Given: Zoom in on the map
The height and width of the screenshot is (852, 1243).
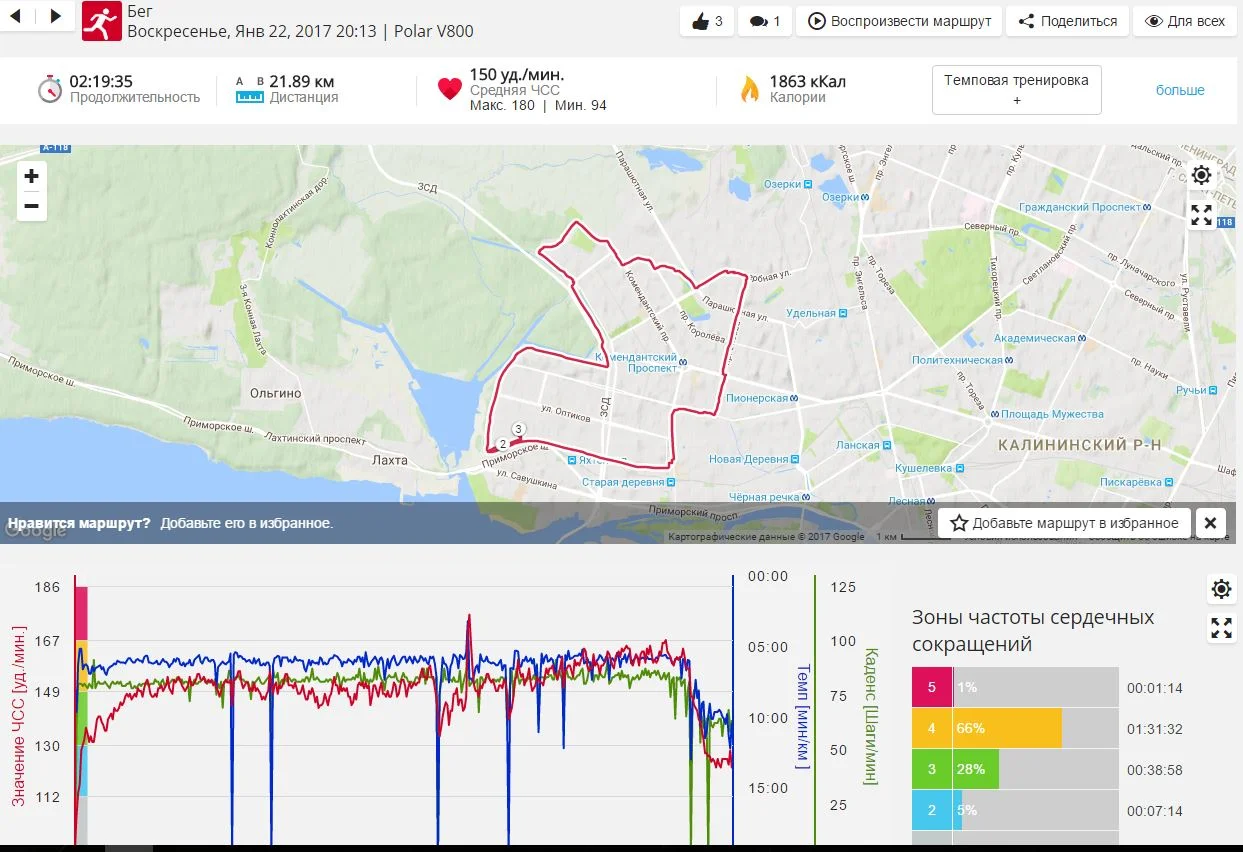Looking at the screenshot, I should (x=32, y=177).
